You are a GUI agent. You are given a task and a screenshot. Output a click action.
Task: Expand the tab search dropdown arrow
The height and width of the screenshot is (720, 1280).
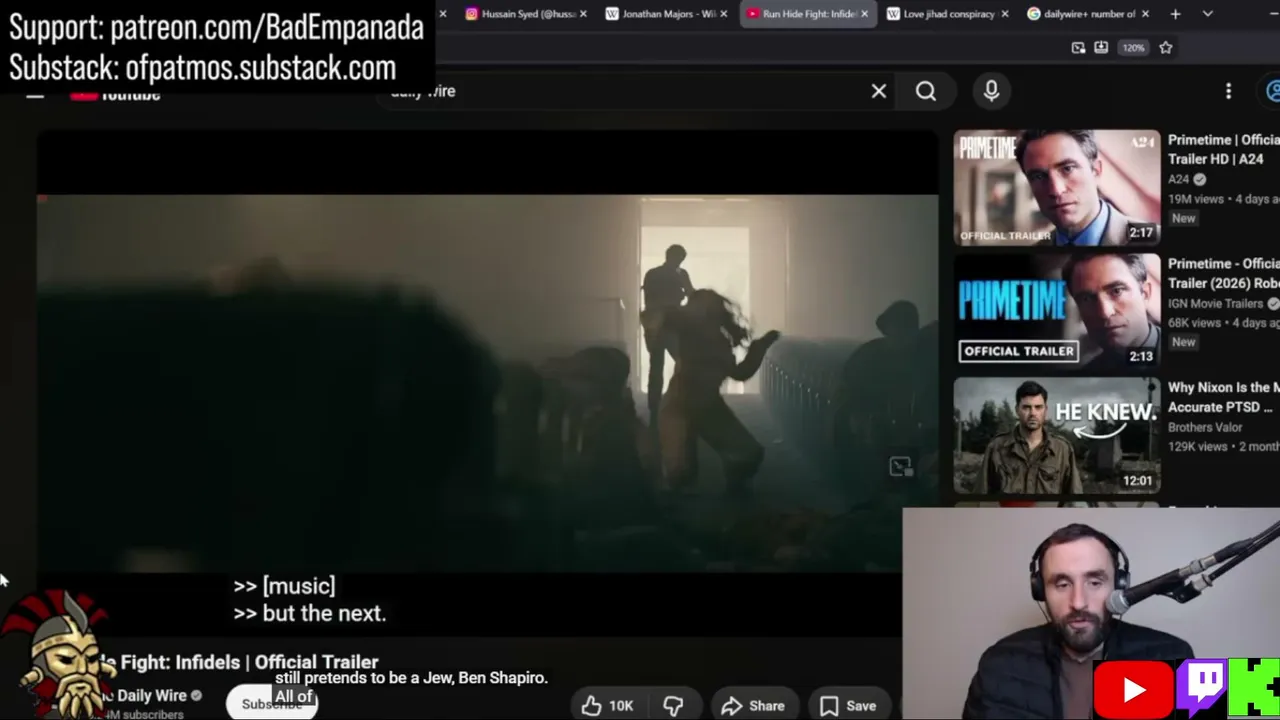(1208, 14)
